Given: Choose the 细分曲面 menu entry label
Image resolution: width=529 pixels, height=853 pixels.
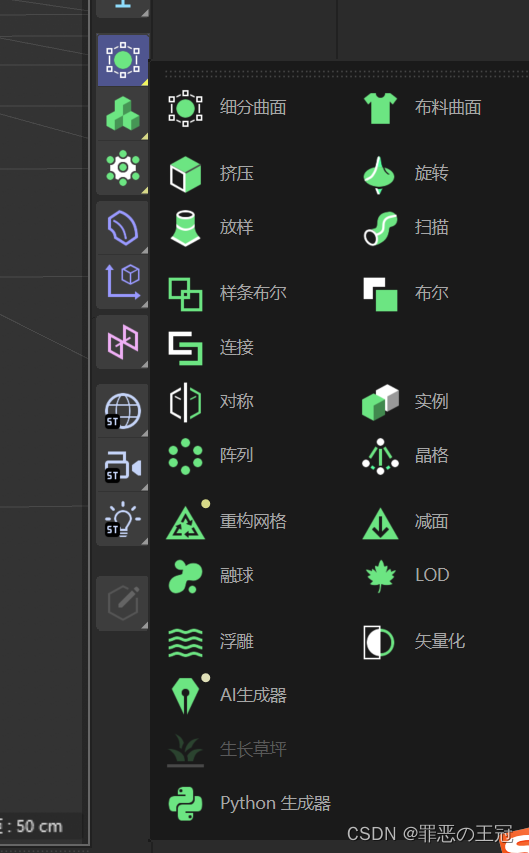Looking at the screenshot, I should 253,108.
